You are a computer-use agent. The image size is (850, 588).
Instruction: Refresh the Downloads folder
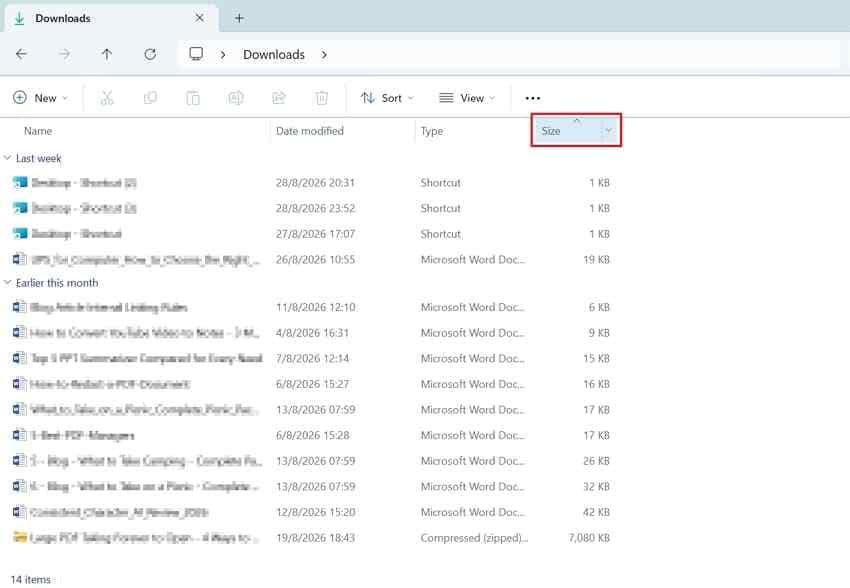(150, 54)
